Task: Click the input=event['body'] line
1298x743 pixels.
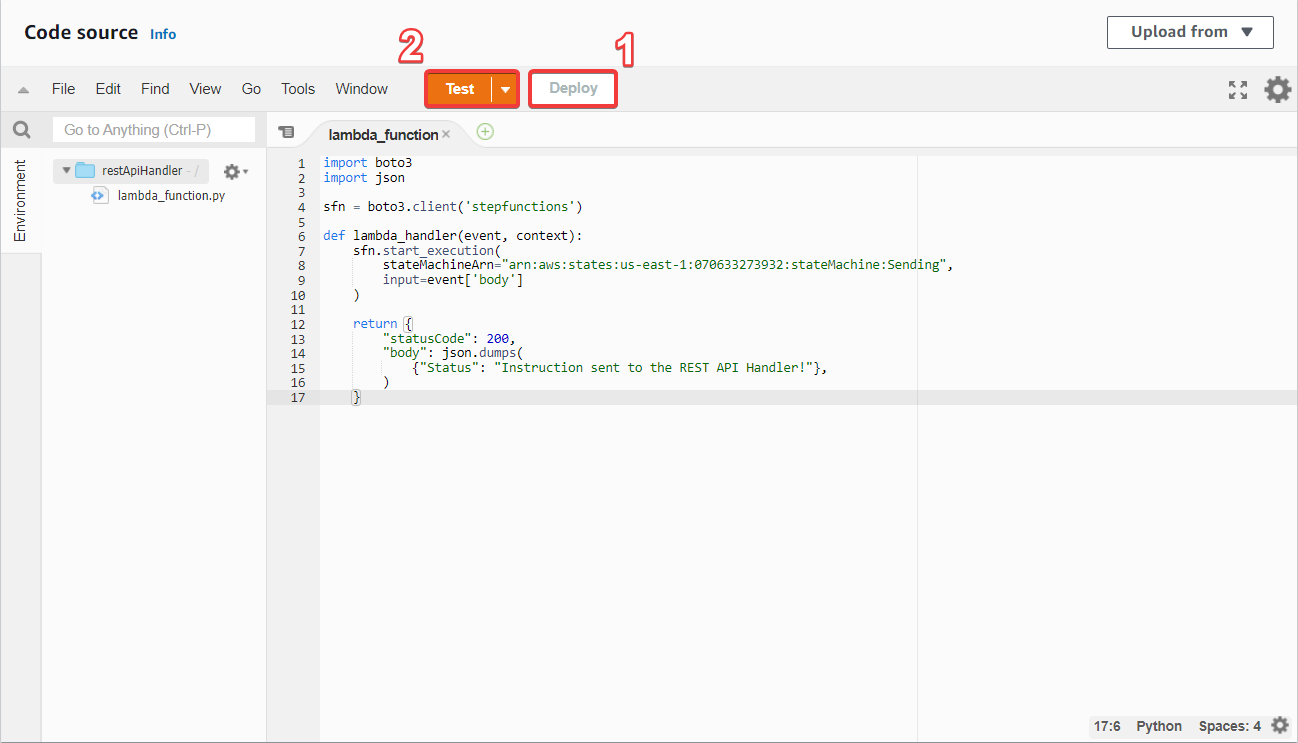Action: (452, 280)
